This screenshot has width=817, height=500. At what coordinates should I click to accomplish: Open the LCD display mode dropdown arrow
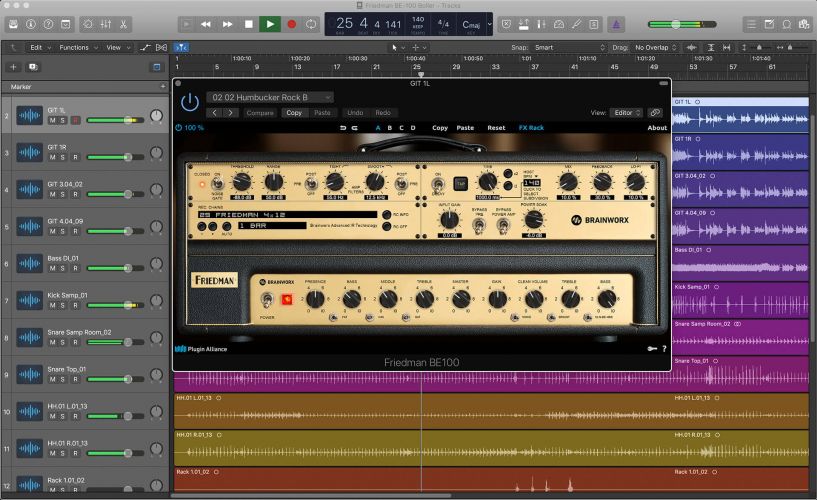click(489, 24)
